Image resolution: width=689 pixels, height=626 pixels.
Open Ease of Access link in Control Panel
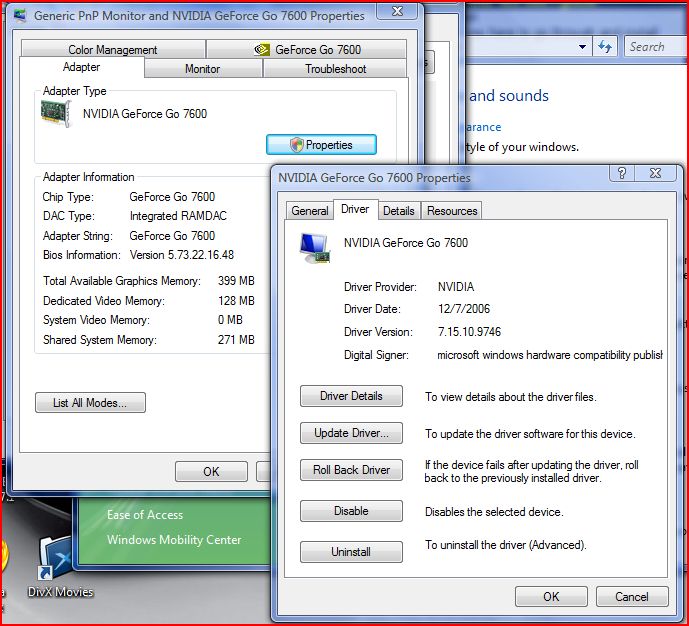click(145, 515)
